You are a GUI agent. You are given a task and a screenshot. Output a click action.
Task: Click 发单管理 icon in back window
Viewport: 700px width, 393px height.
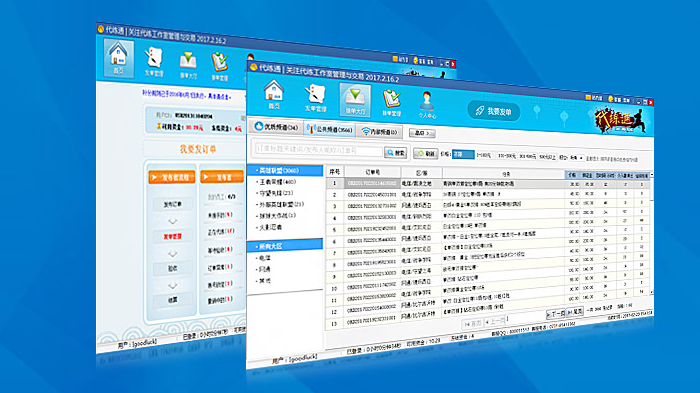[x=154, y=62]
